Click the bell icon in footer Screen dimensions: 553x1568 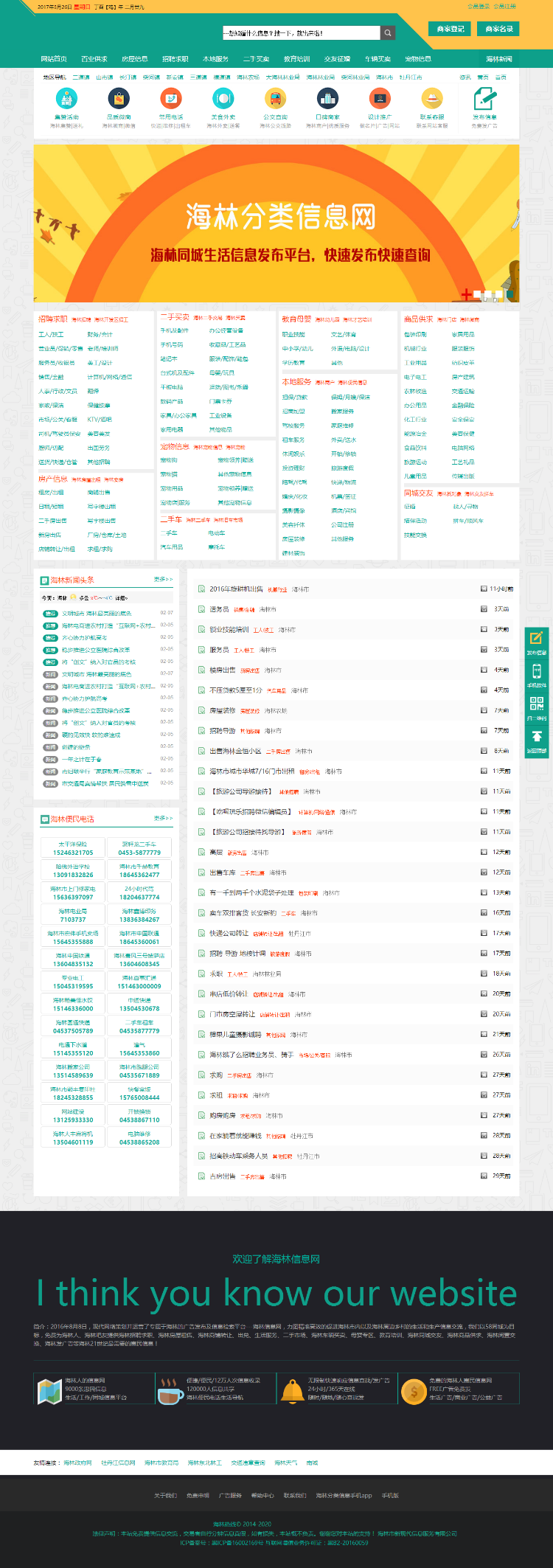click(x=292, y=1391)
